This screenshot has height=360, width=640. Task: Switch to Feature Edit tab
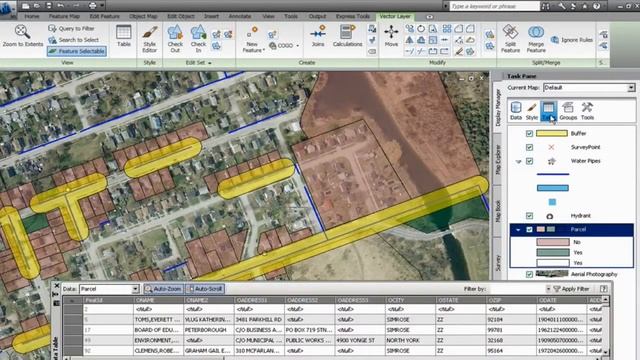point(104,16)
